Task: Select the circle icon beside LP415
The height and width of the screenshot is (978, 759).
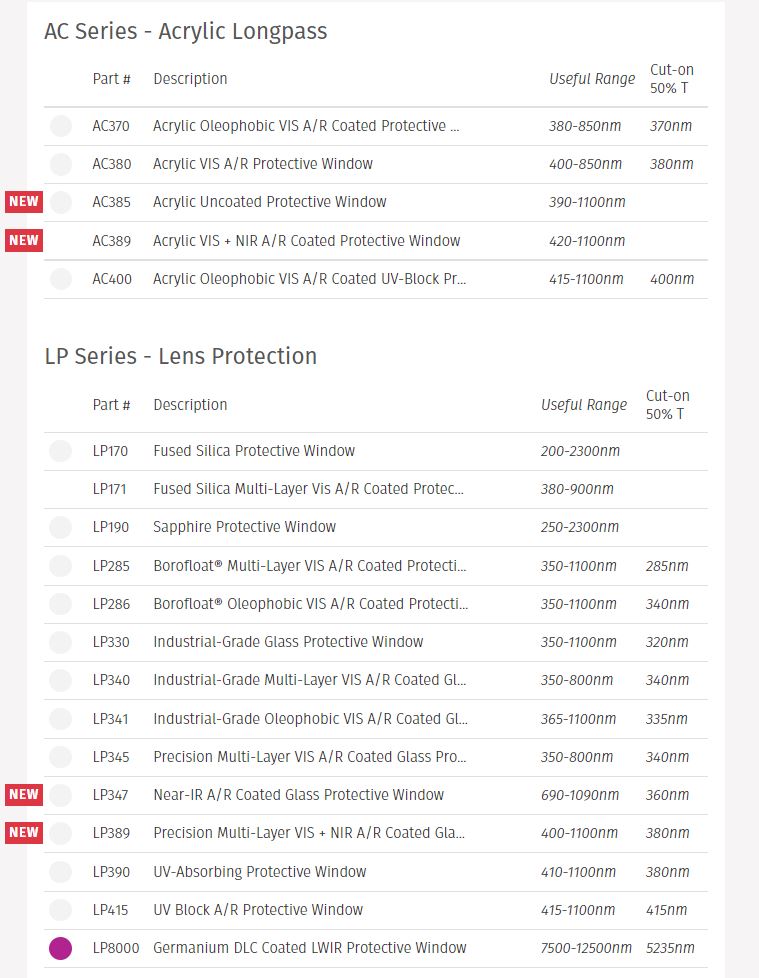Action: (60, 910)
